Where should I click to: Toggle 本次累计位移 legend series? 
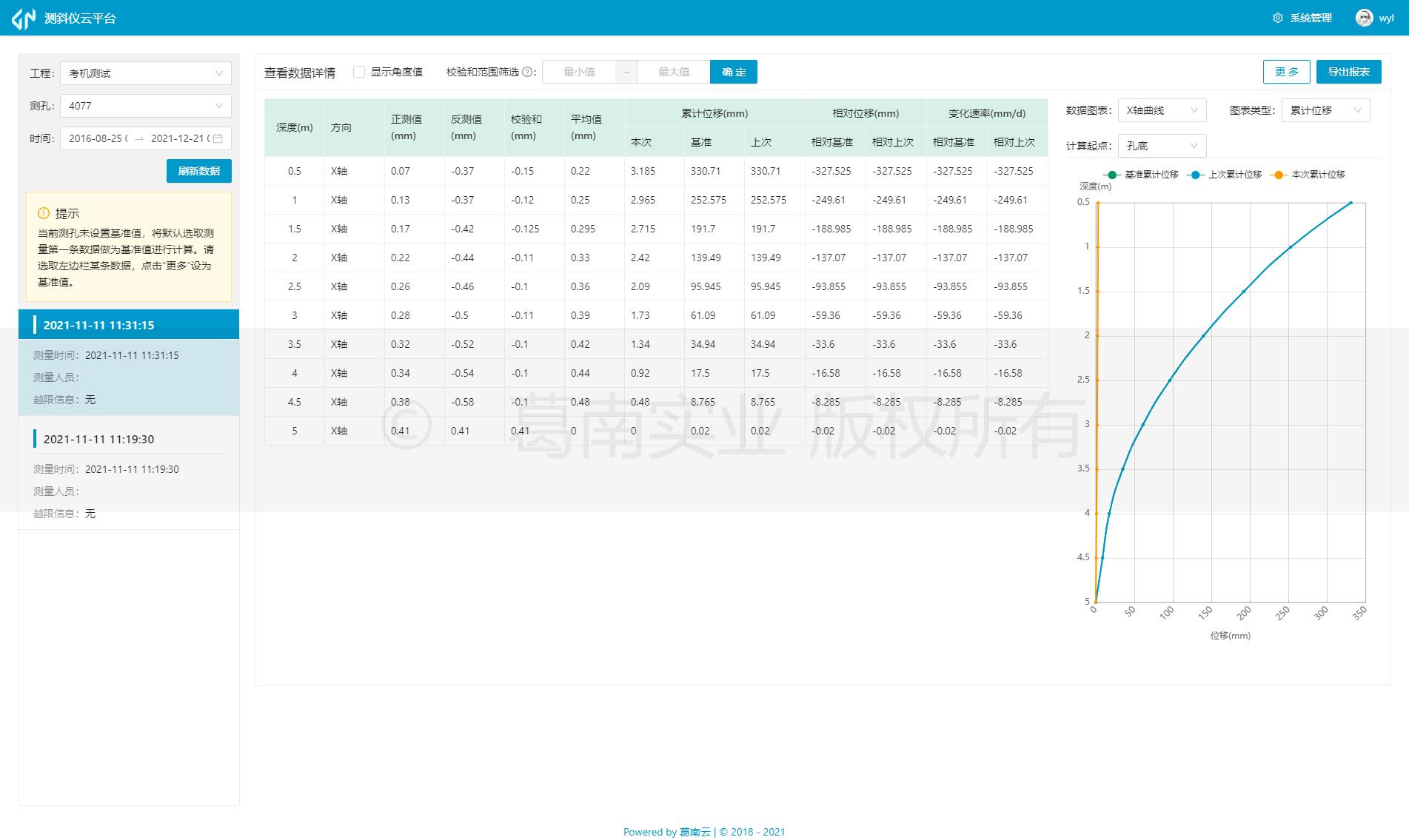click(1308, 175)
